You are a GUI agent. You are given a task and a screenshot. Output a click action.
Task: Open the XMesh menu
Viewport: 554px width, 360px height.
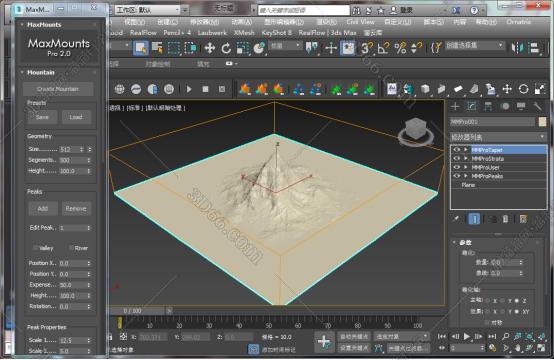[x=244, y=33]
